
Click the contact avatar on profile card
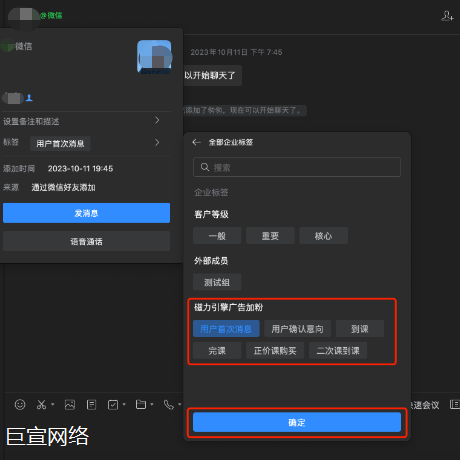tap(154, 57)
